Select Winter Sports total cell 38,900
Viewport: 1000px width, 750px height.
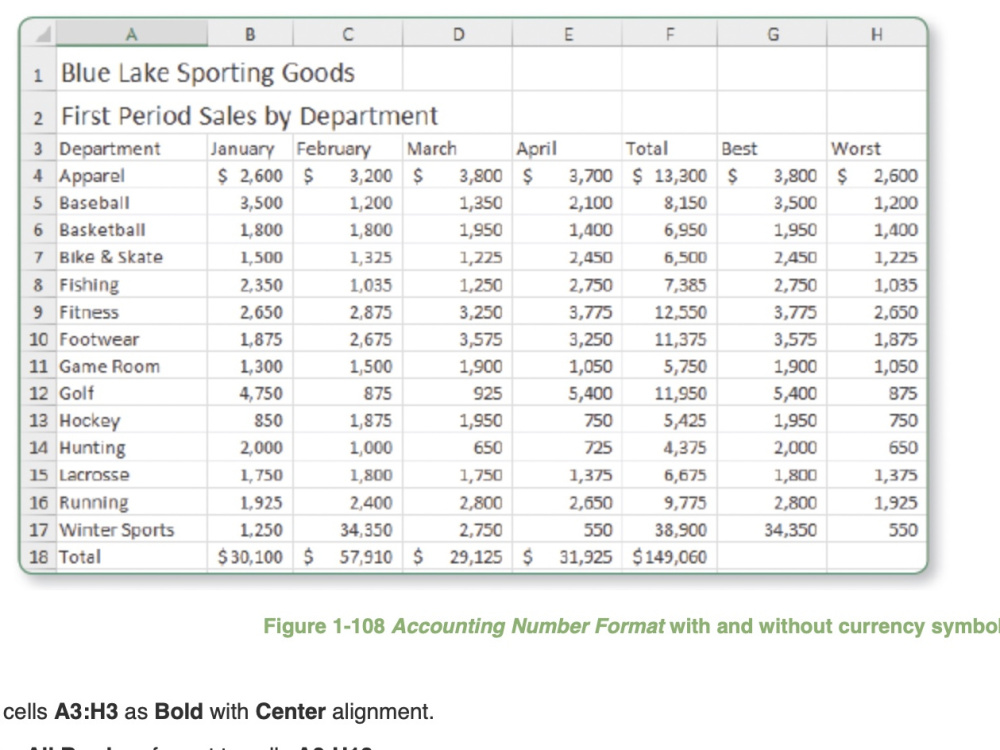[670, 529]
